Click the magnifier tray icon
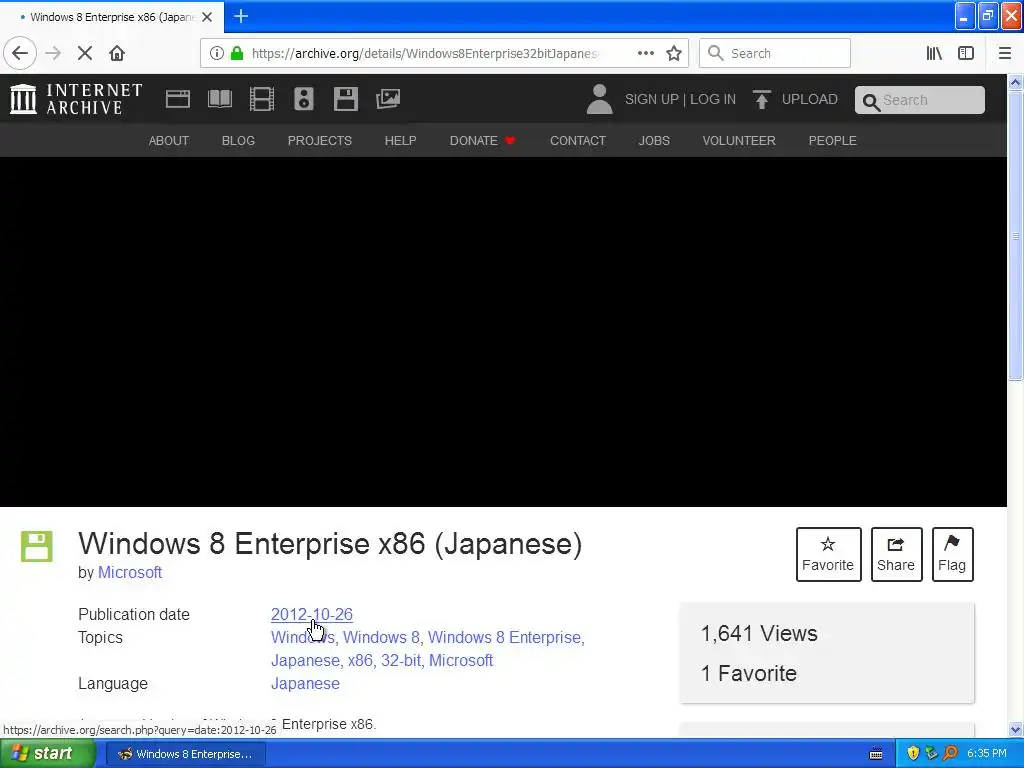The height and width of the screenshot is (768, 1024). [950, 754]
